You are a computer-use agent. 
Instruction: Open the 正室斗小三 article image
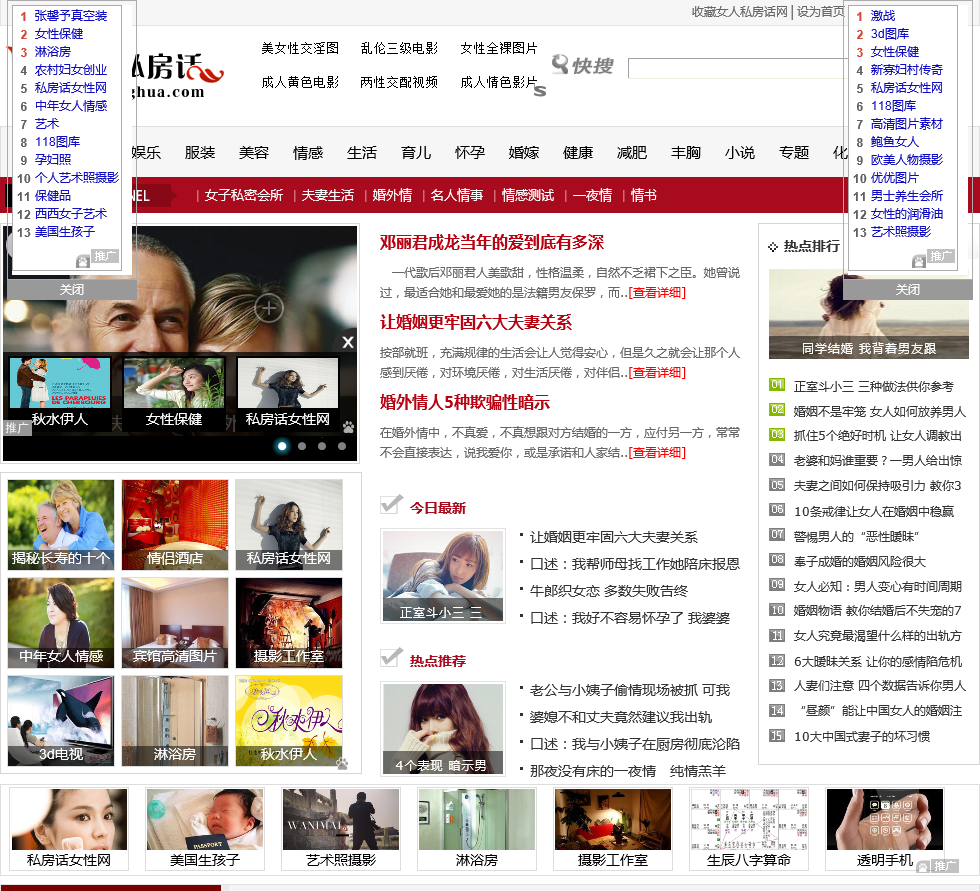[442, 576]
